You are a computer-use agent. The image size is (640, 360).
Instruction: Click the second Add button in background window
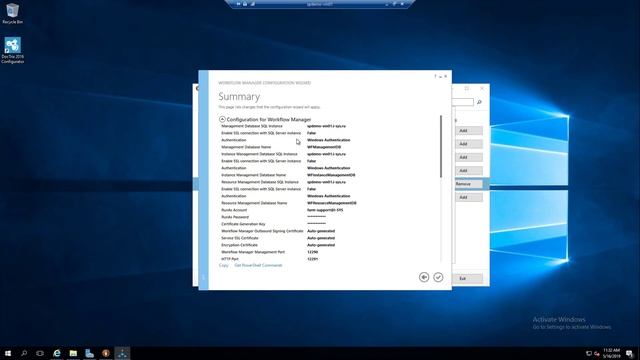(x=469, y=144)
